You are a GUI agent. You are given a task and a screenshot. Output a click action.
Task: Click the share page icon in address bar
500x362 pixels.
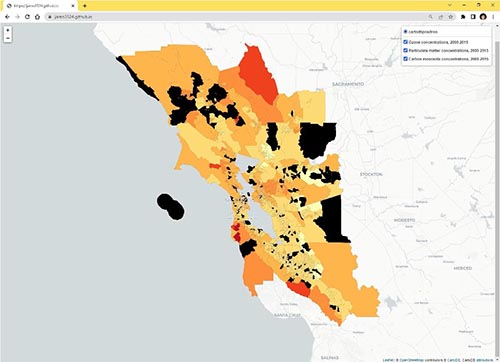[441, 17]
